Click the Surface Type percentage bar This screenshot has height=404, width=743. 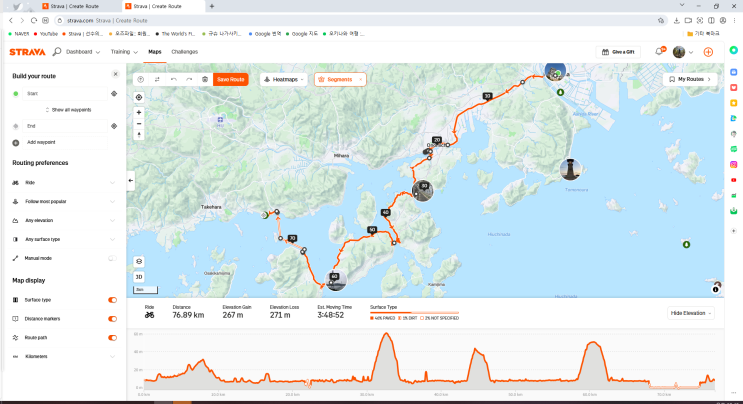(414, 313)
